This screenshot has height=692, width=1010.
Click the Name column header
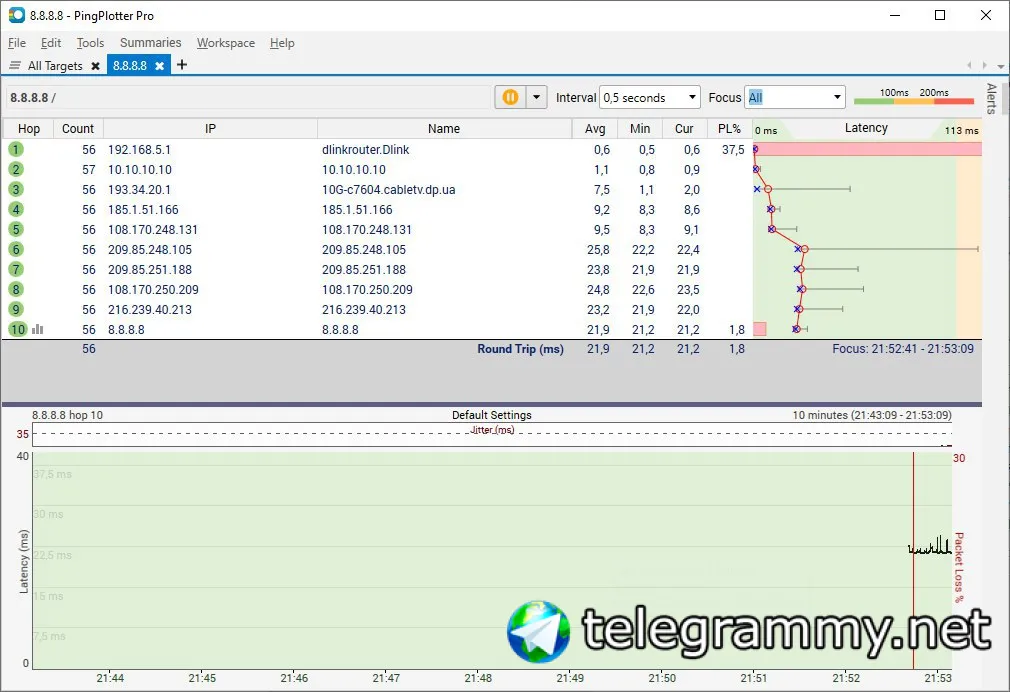[444, 128]
